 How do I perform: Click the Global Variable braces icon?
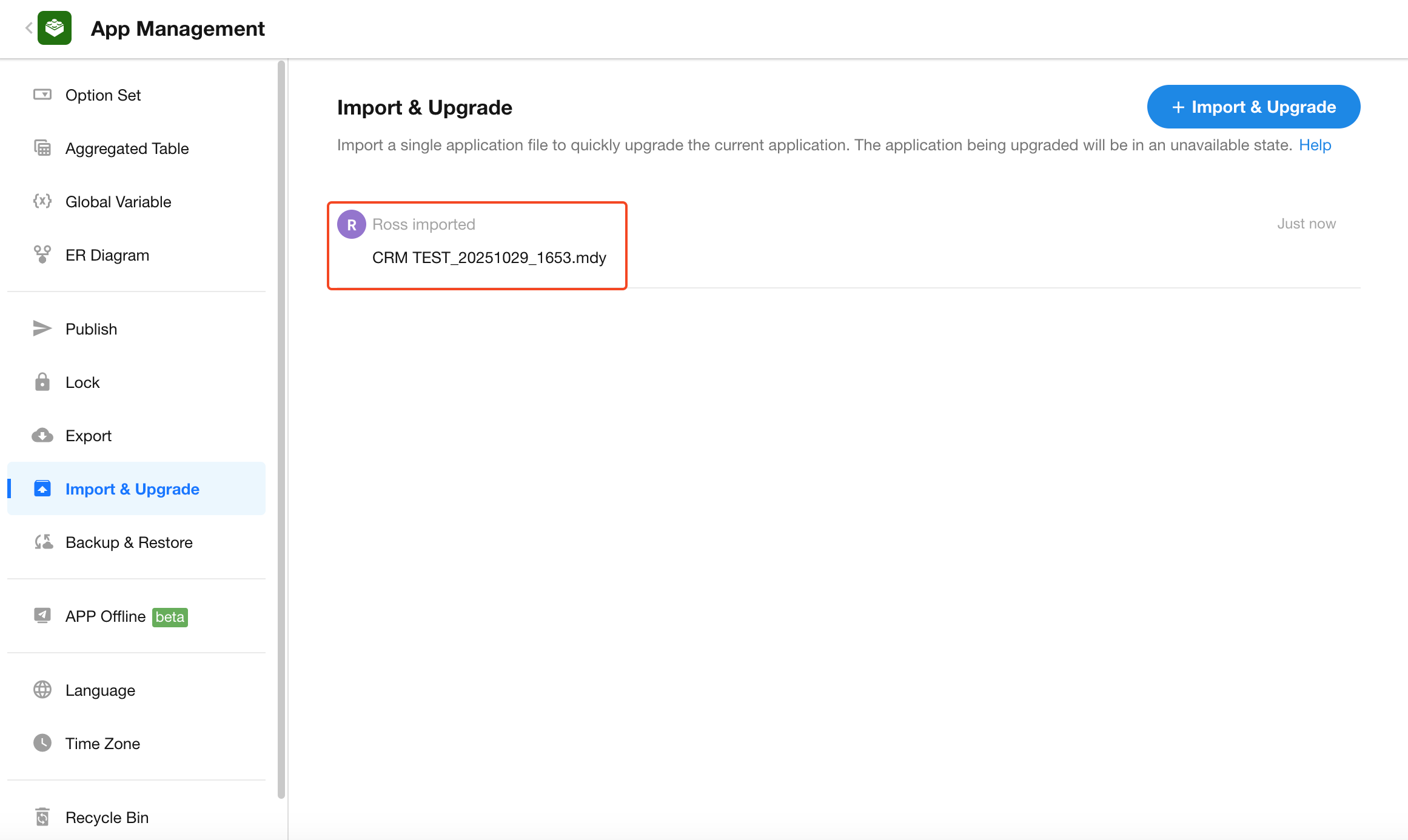42,201
